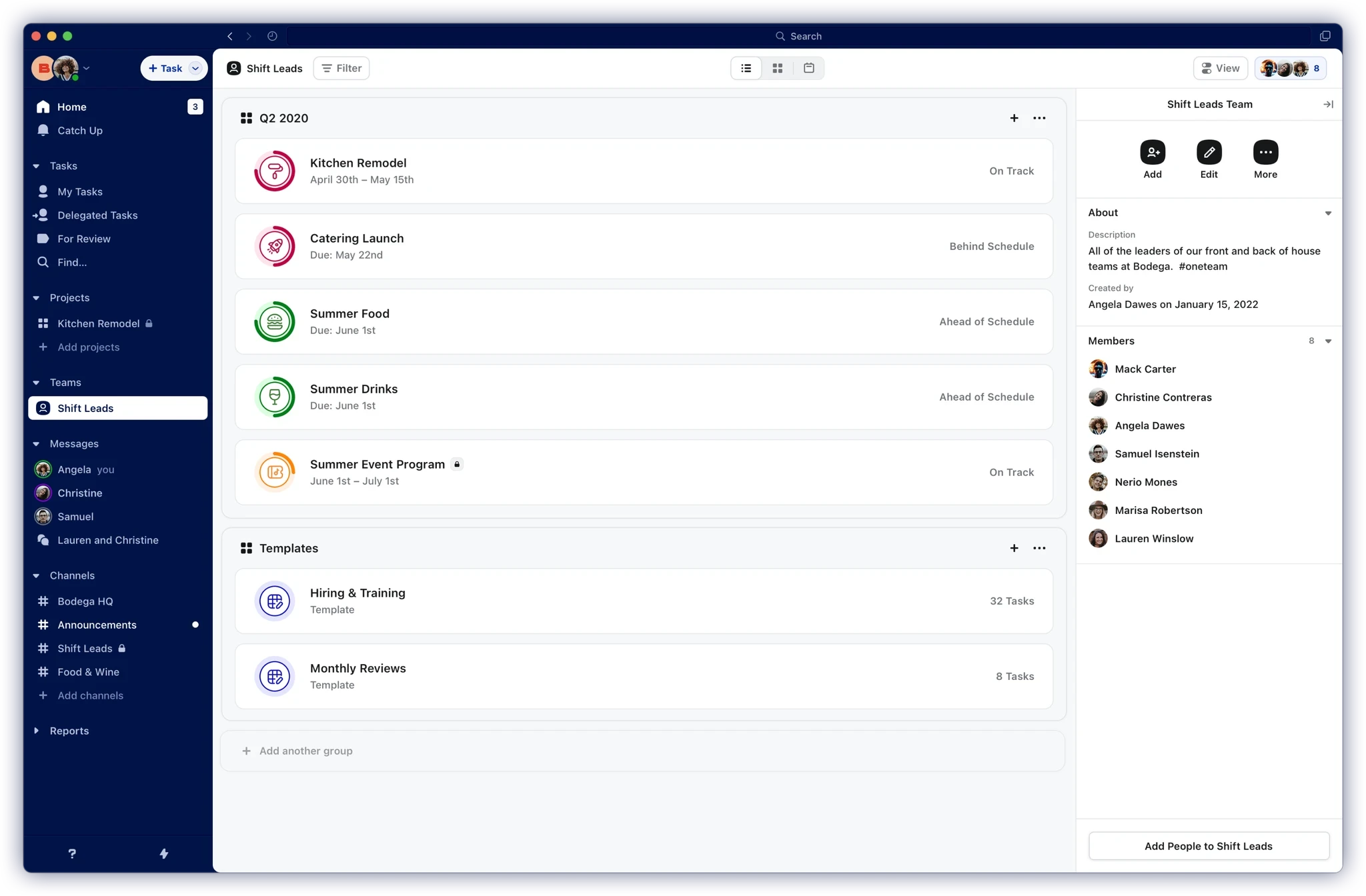Open the Announcements channel

pyautogui.click(x=97, y=625)
